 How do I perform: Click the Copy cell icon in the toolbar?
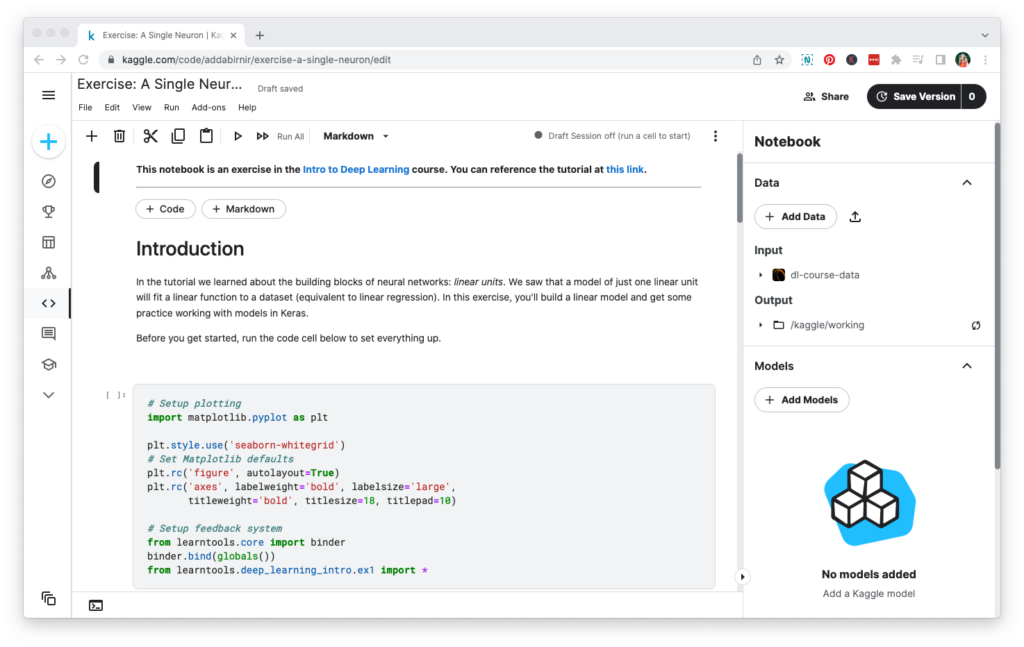tap(179, 135)
